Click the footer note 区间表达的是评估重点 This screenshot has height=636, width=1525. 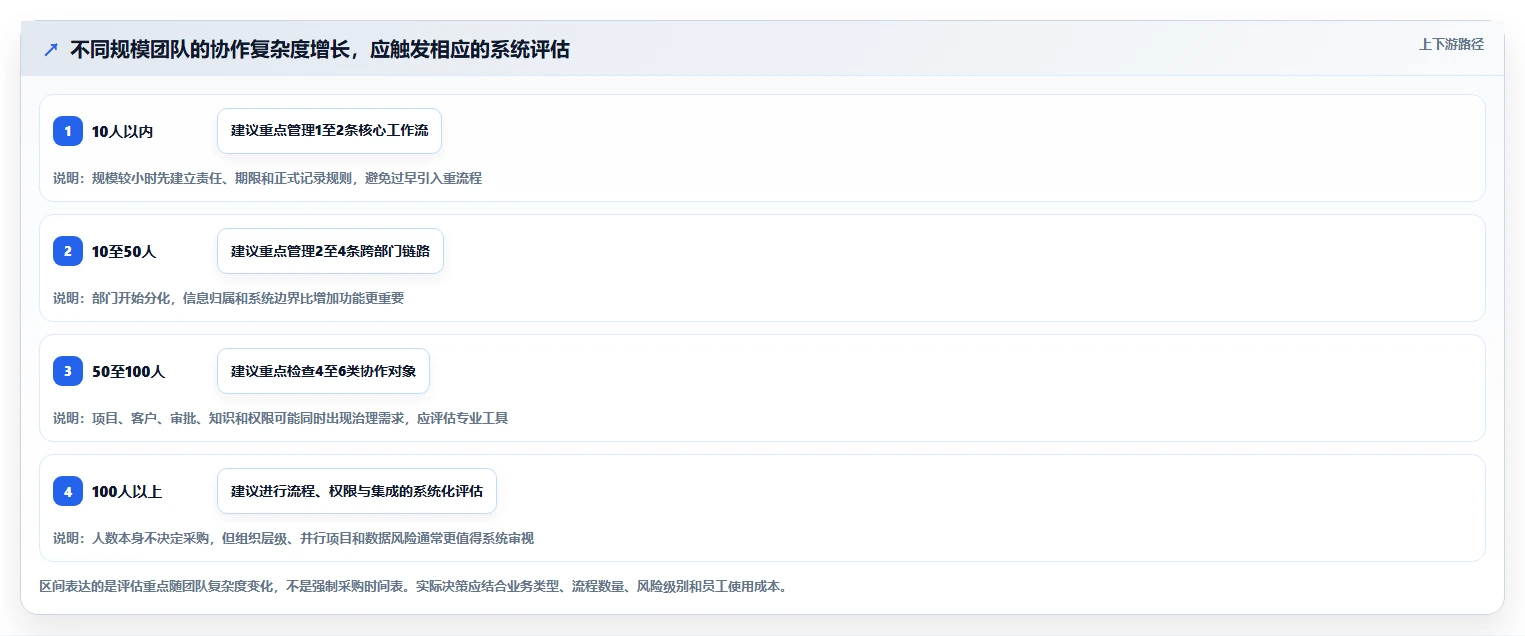[x=414, y=586]
